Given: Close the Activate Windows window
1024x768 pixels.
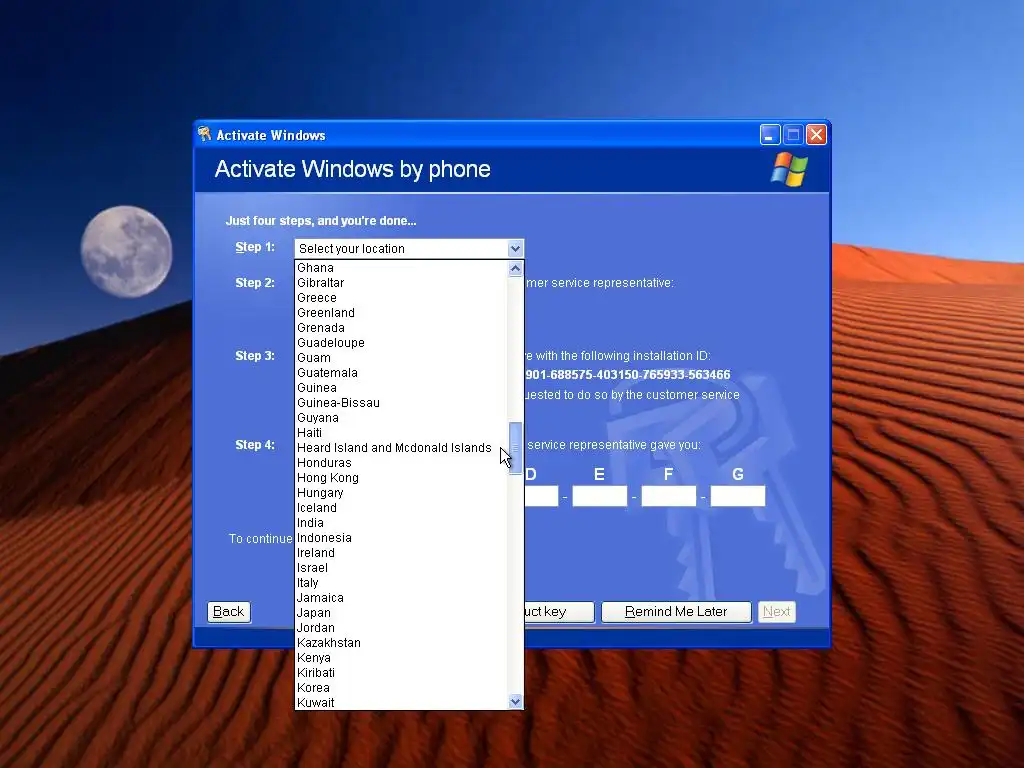Looking at the screenshot, I should point(816,135).
